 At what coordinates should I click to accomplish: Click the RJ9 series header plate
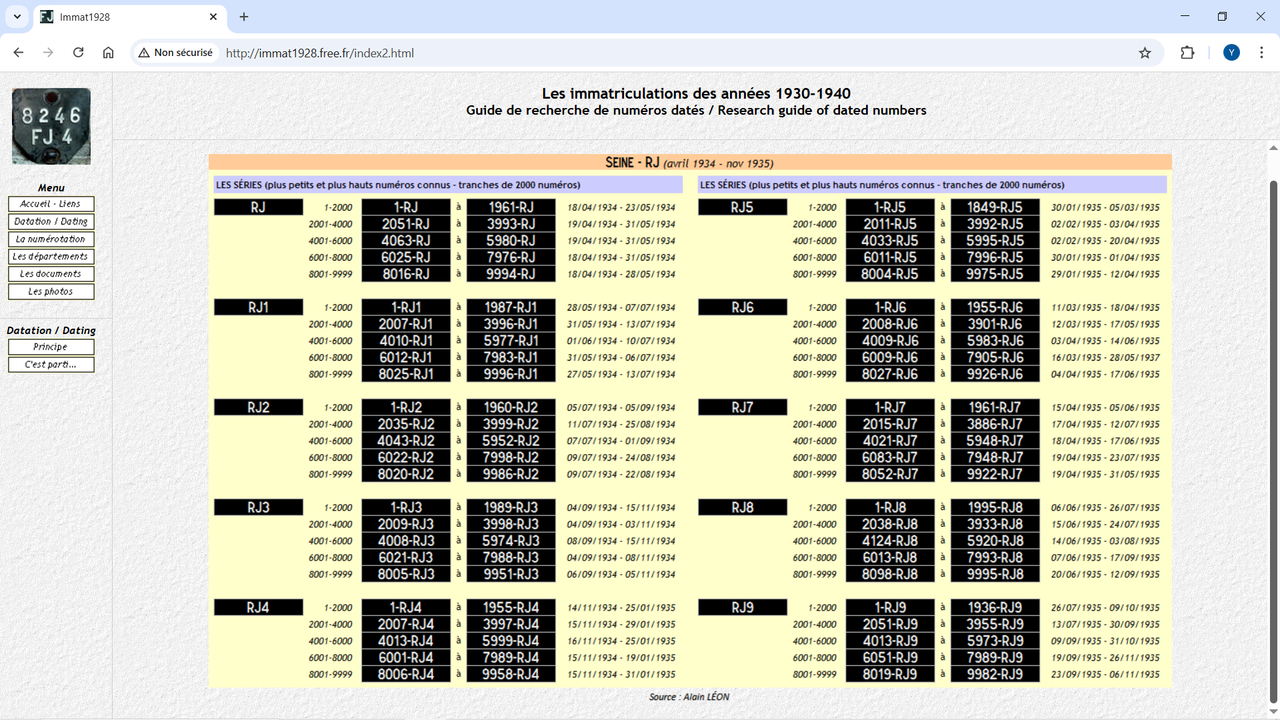click(742, 607)
